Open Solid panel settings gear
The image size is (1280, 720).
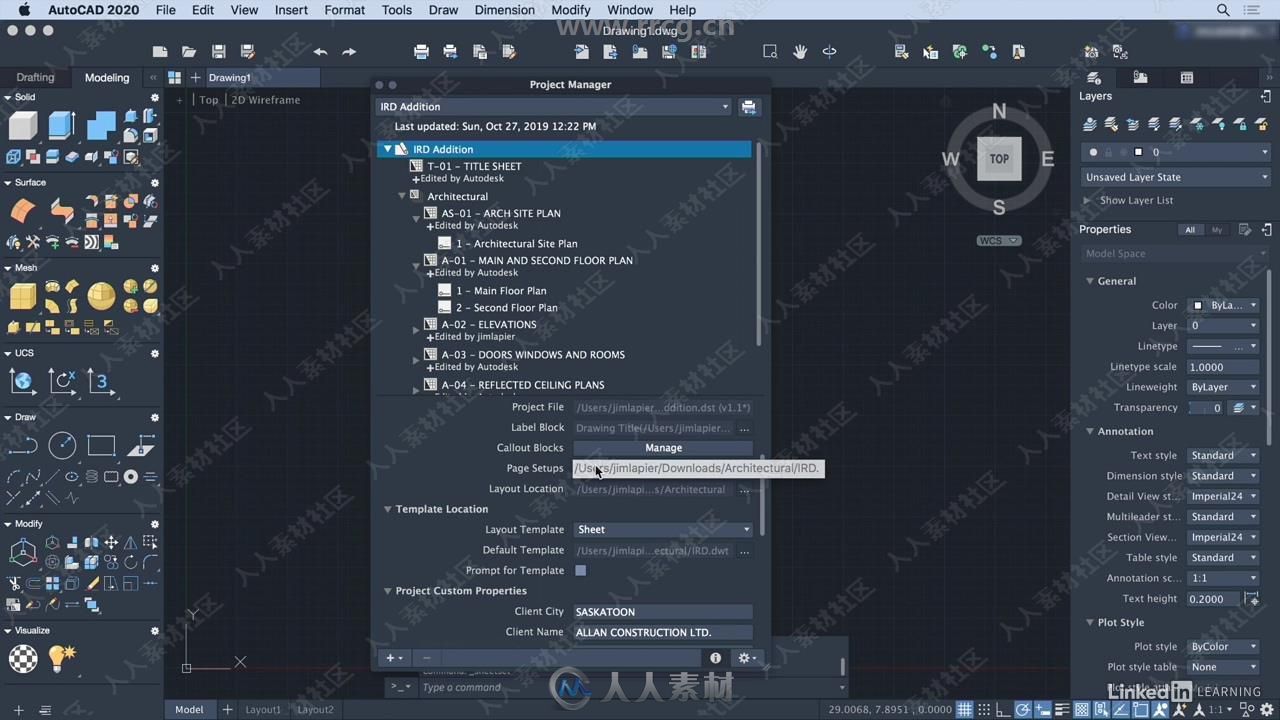(155, 98)
